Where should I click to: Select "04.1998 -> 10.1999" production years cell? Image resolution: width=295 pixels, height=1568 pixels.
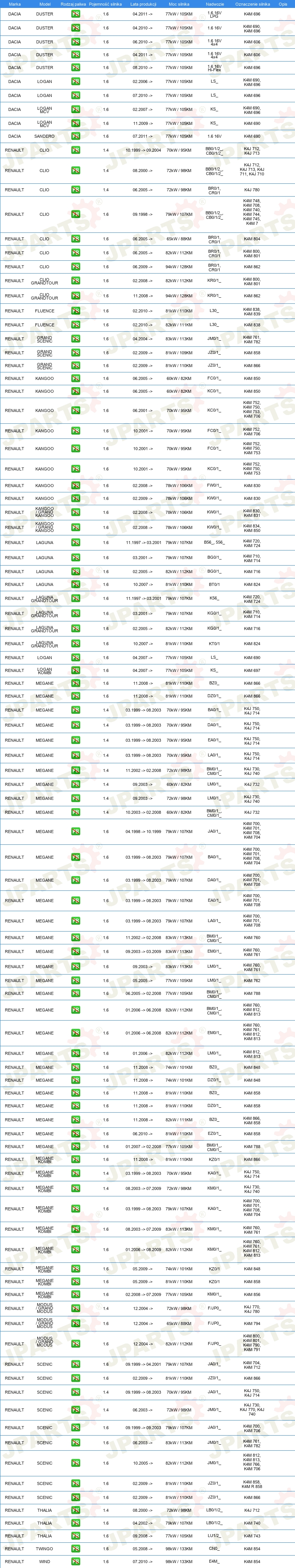144,832
